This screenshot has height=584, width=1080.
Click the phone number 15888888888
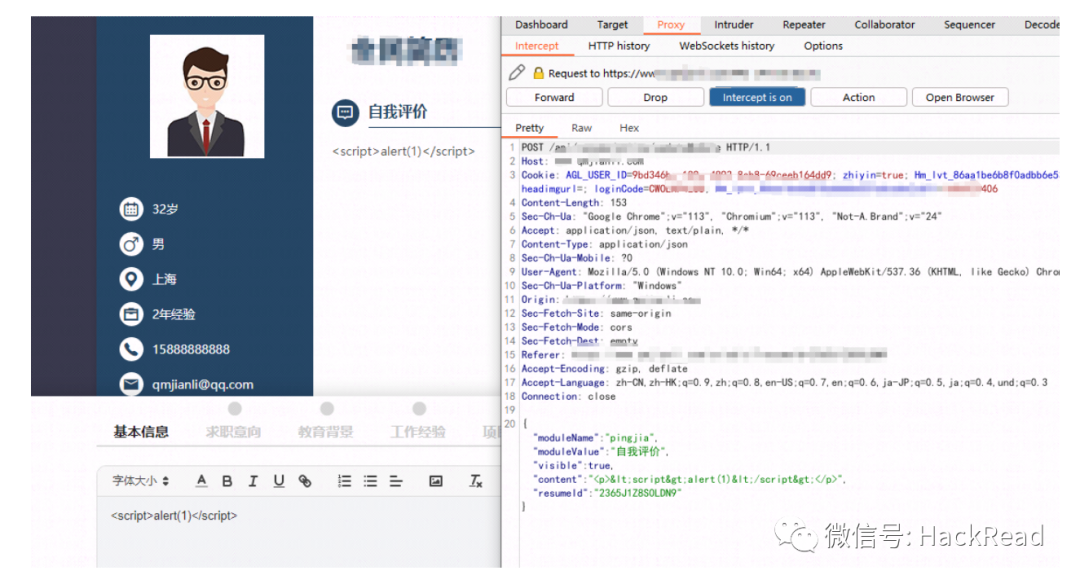tap(191, 349)
